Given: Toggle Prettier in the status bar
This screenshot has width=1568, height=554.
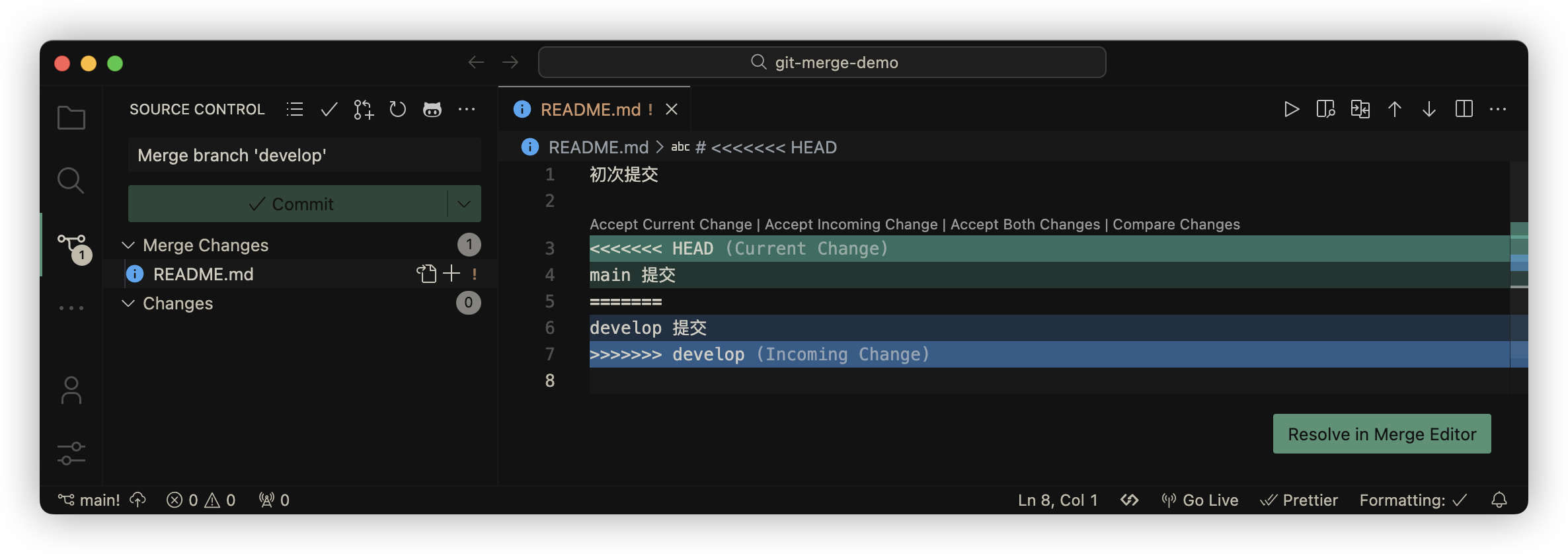Looking at the screenshot, I should [1299, 500].
